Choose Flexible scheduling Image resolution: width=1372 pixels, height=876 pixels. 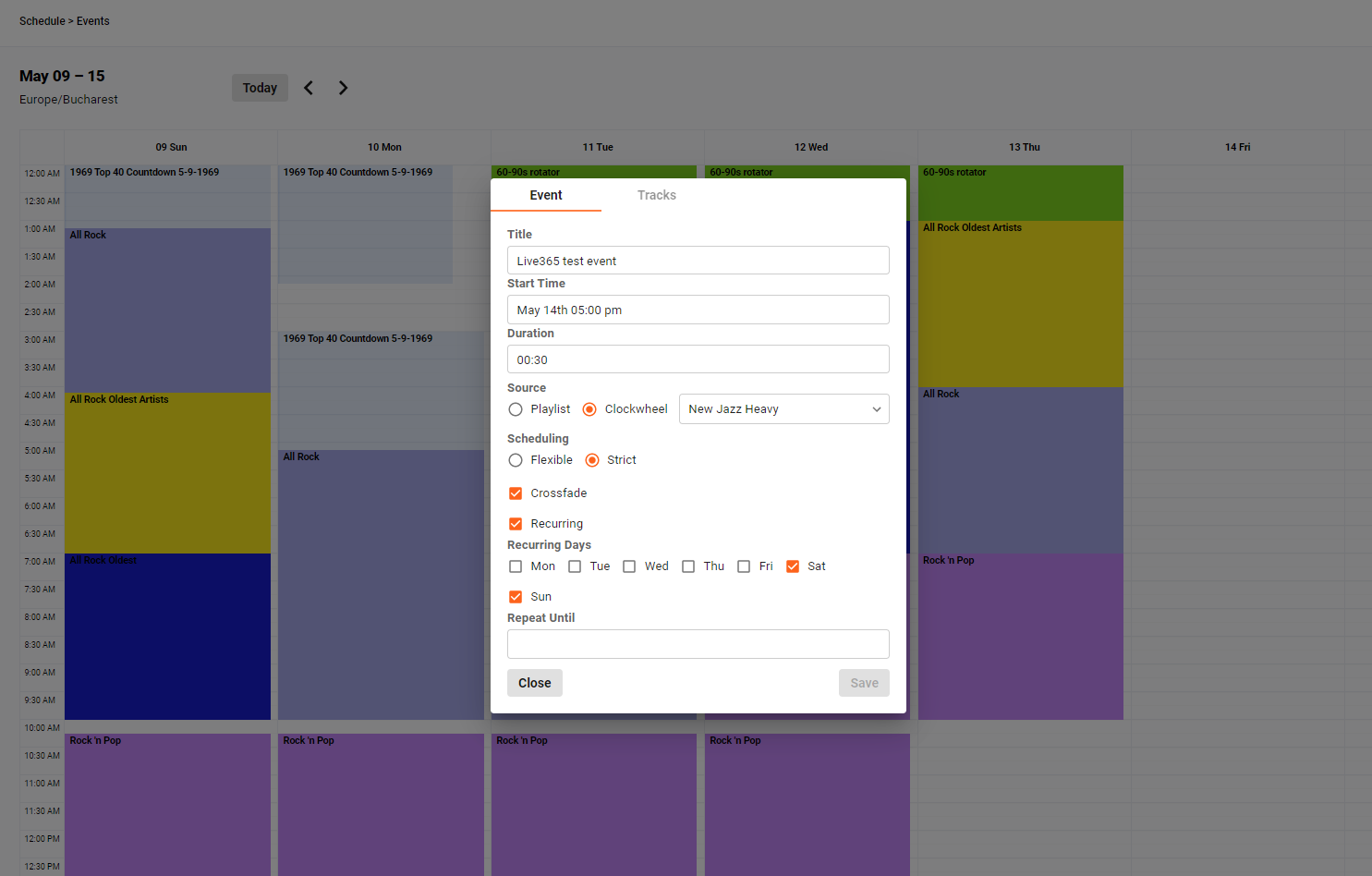pos(516,459)
